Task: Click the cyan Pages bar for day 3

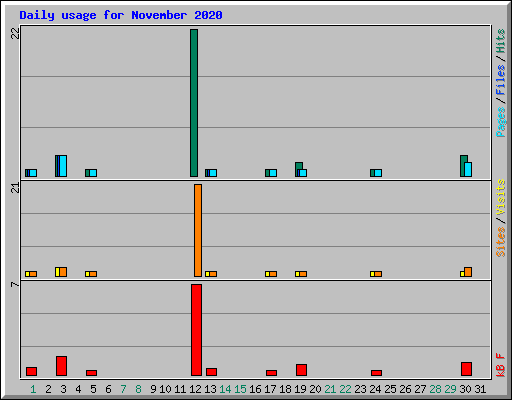Action: click(63, 166)
